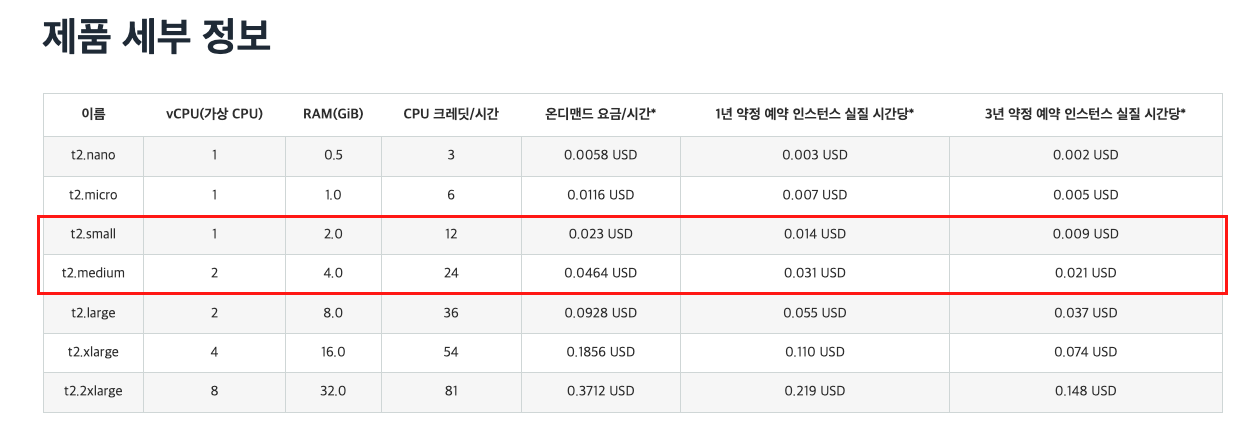Click the 이름 column header
Screen dimensions: 1252x424
click(93, 114)
